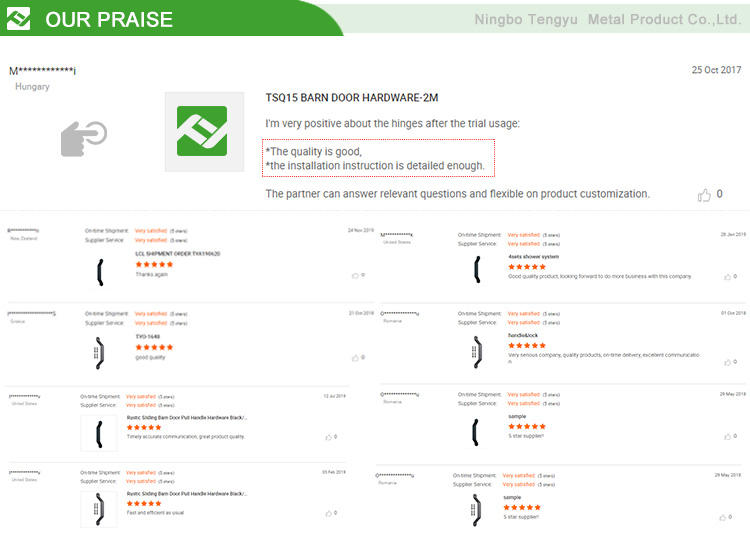Thumbs-up the "Timely accurate communication" review
This screenshot has height=558, width=750.
[329, 437]
